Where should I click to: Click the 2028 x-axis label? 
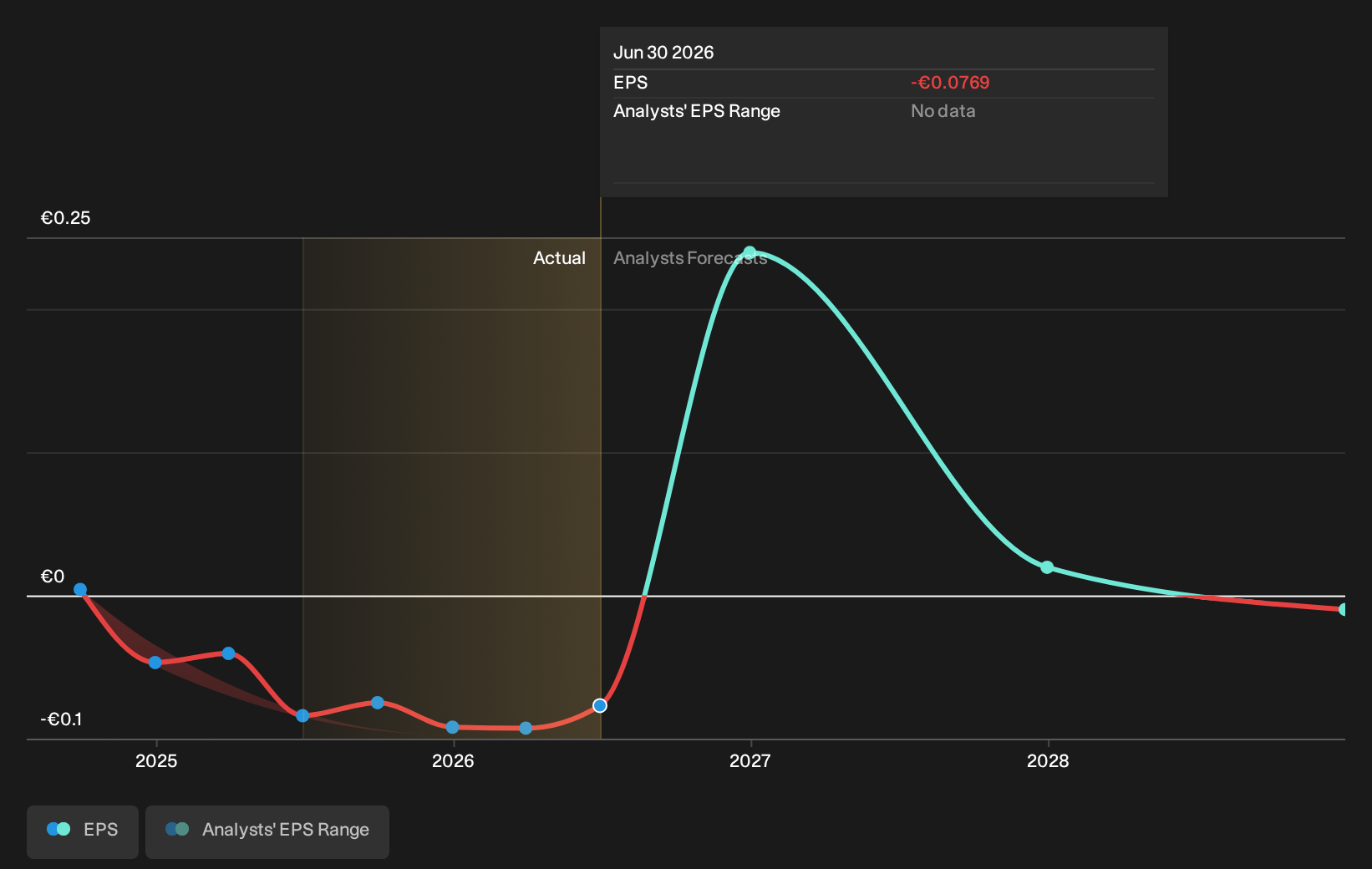(1048, 760)
